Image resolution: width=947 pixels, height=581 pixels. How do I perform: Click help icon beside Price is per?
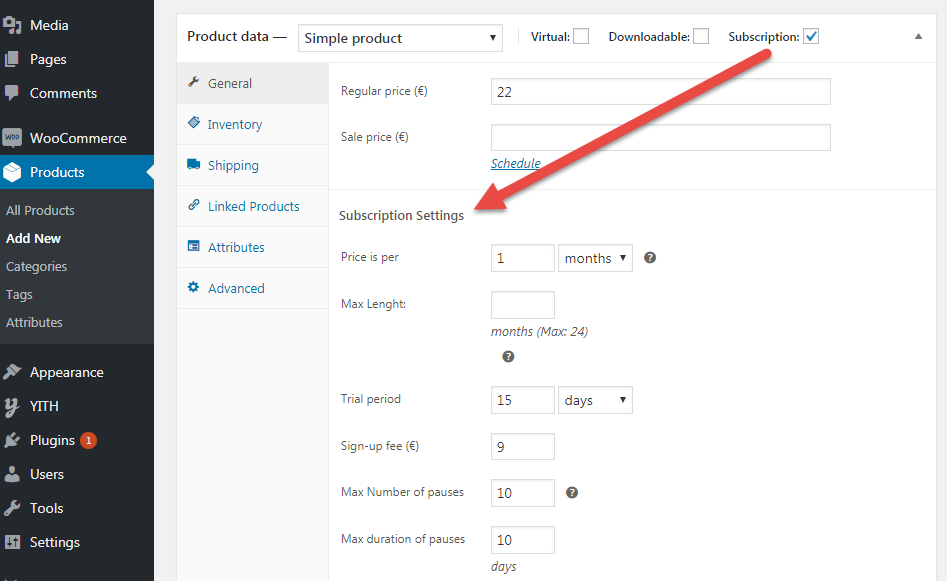tap(650, 258)
